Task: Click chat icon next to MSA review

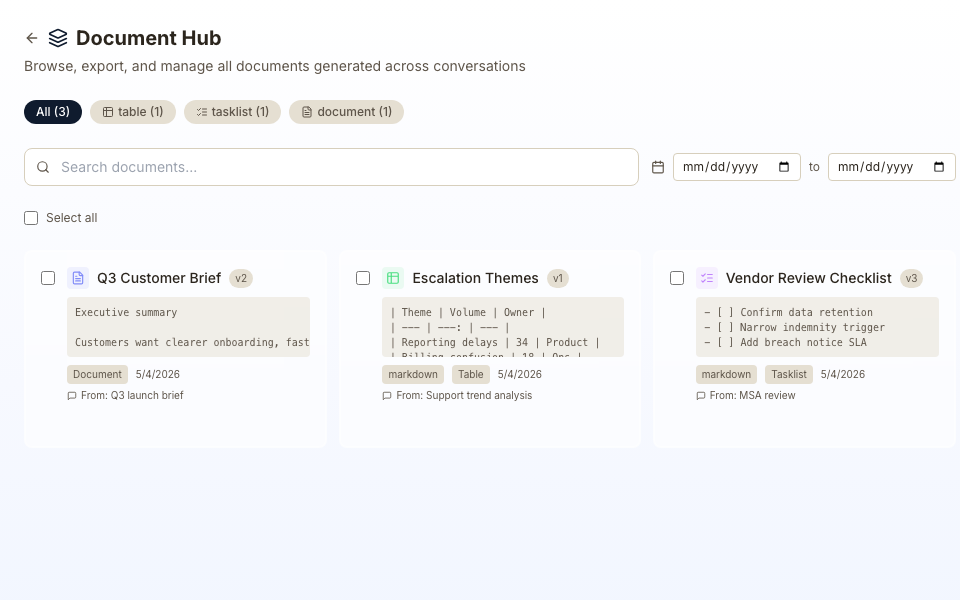Action: [x=700, y=396]
